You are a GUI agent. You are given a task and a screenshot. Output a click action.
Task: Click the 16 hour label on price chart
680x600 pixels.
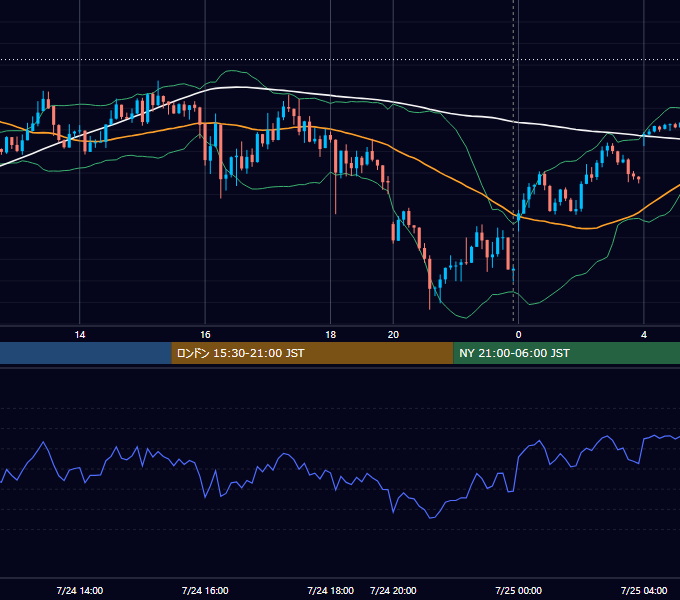coord(205,335)
